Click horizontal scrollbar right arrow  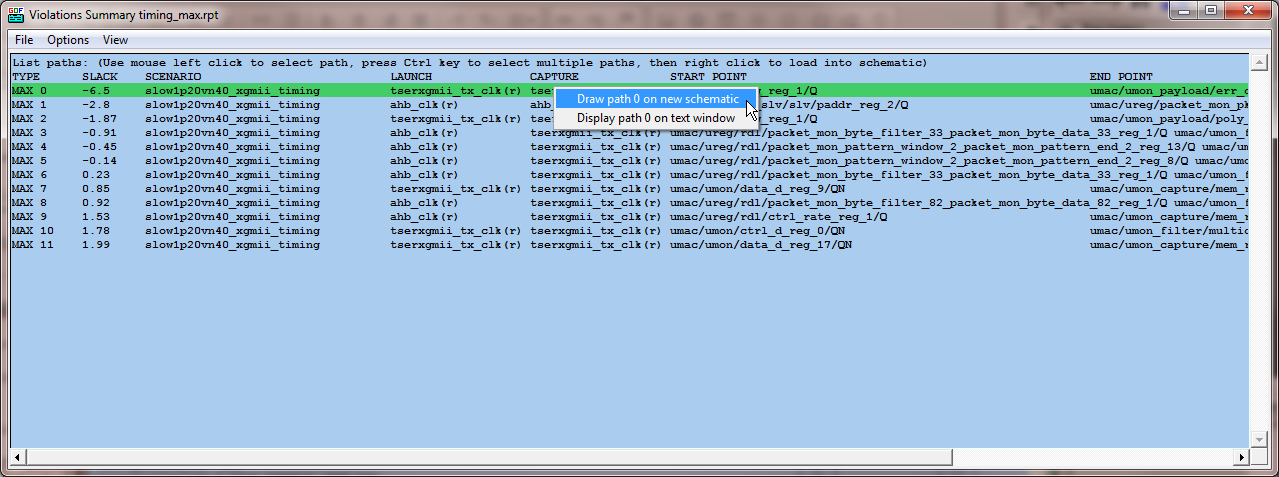coord(1241,457)
